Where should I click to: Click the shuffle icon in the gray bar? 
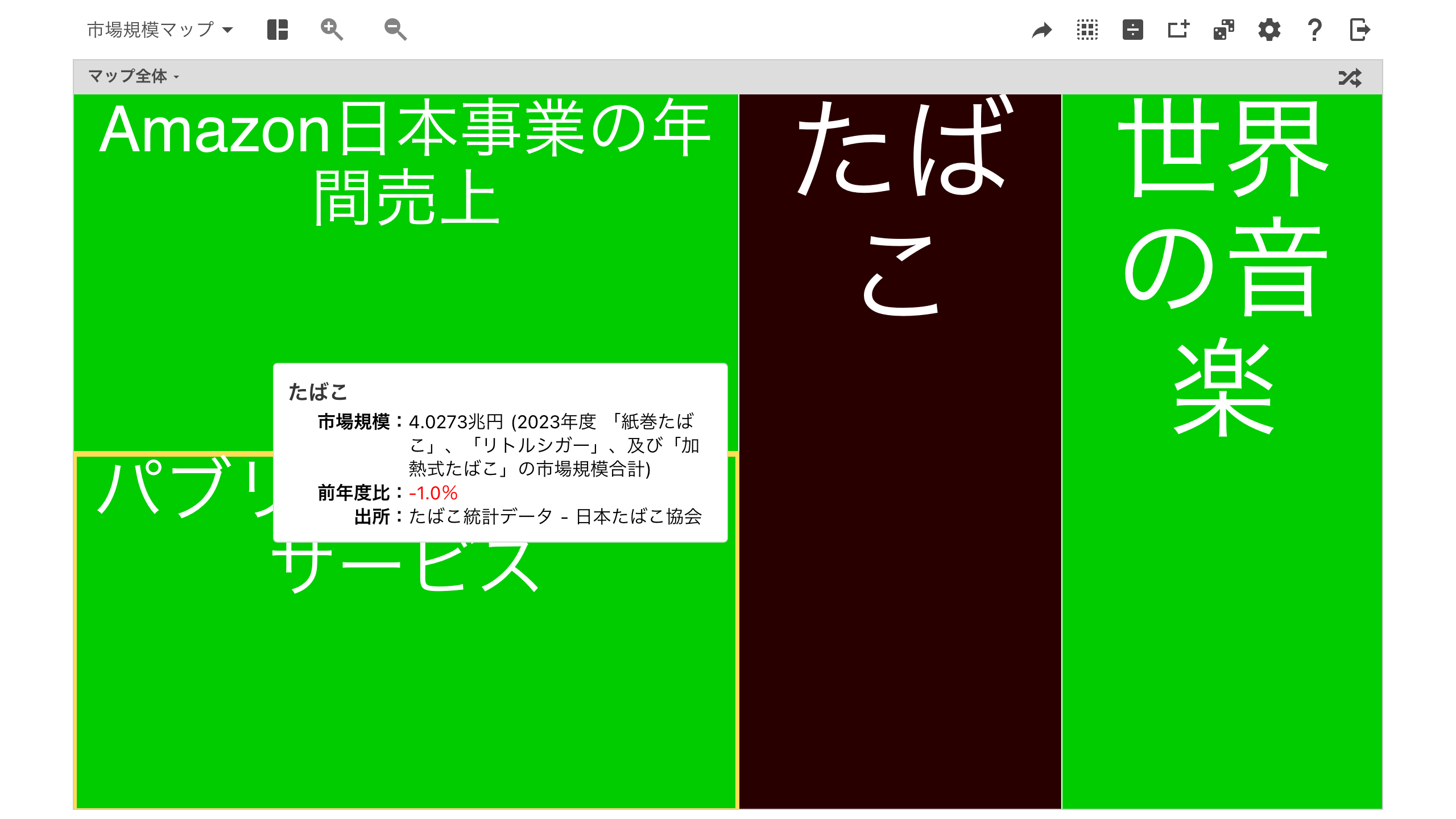1350,78
